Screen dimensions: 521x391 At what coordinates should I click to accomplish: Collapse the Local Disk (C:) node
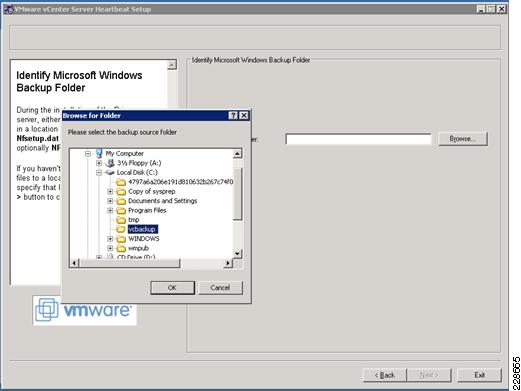(99, 173)
